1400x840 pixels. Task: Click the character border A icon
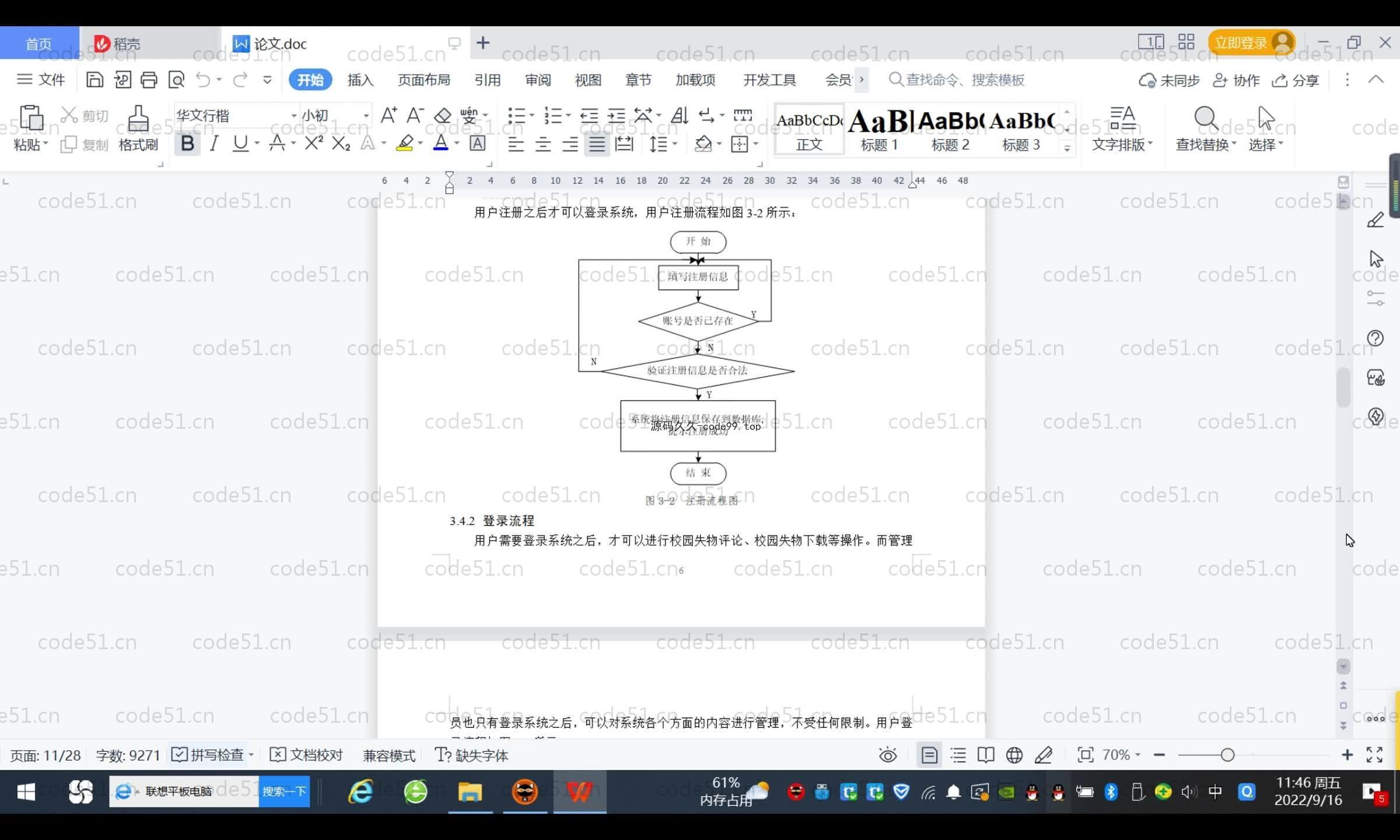(478, 143)
